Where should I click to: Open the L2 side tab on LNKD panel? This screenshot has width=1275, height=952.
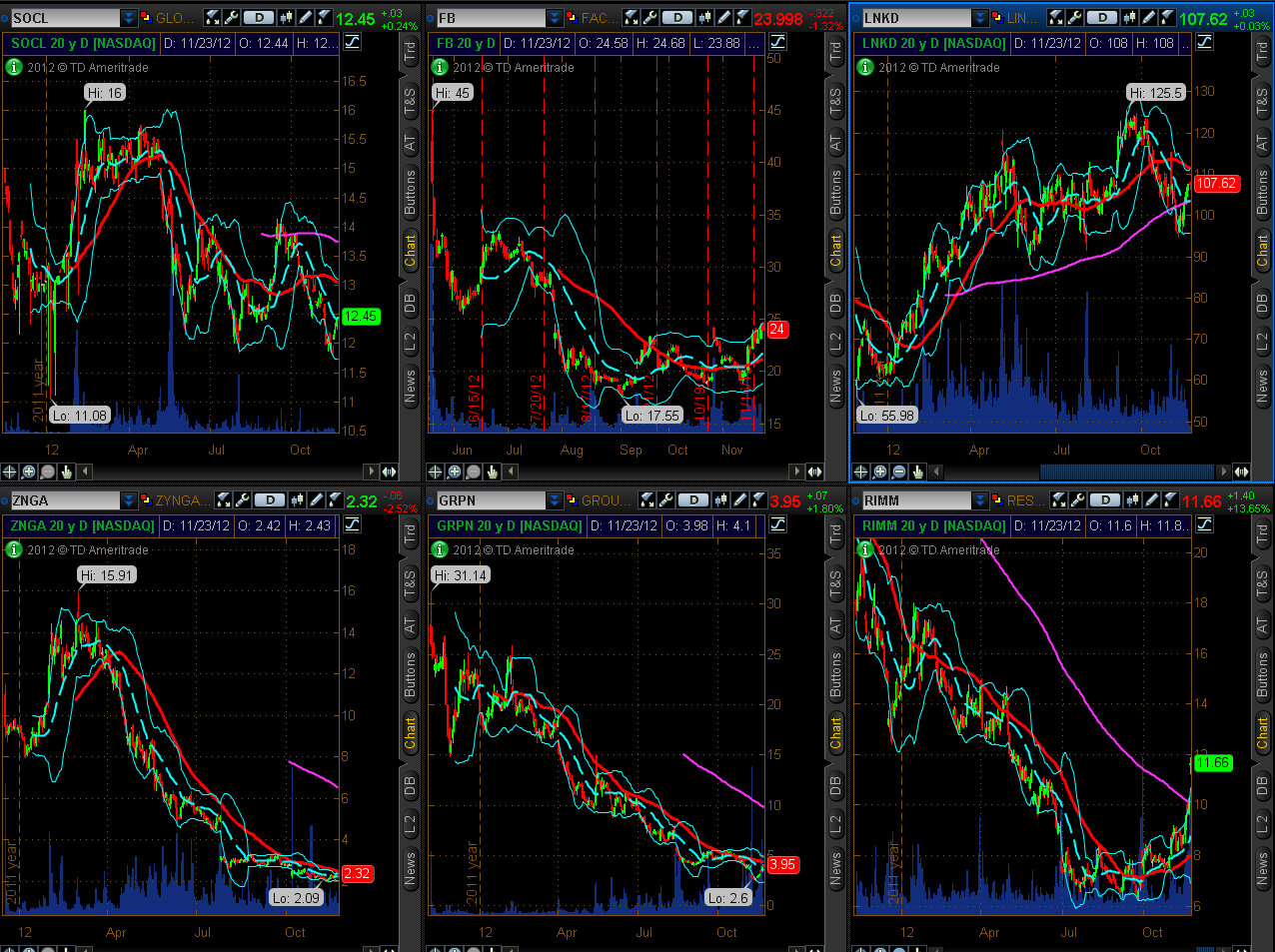(1261, 343)
